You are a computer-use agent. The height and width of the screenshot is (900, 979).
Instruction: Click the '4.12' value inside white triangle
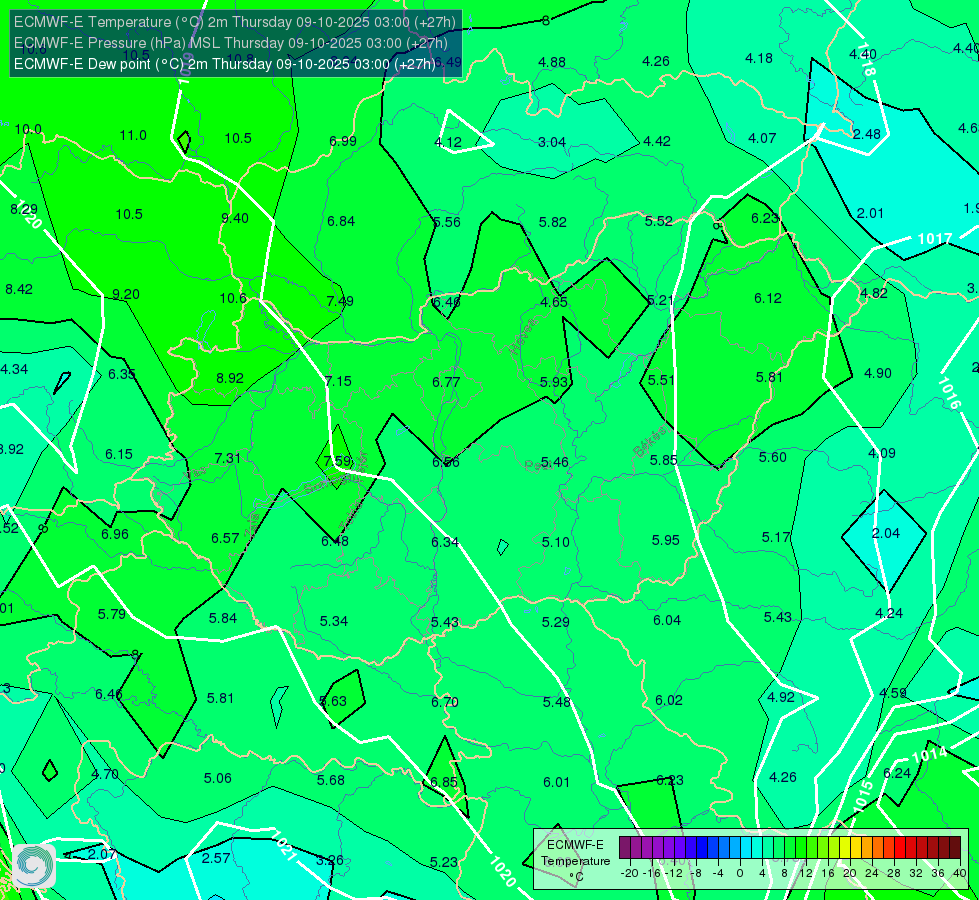pos(448,142)
